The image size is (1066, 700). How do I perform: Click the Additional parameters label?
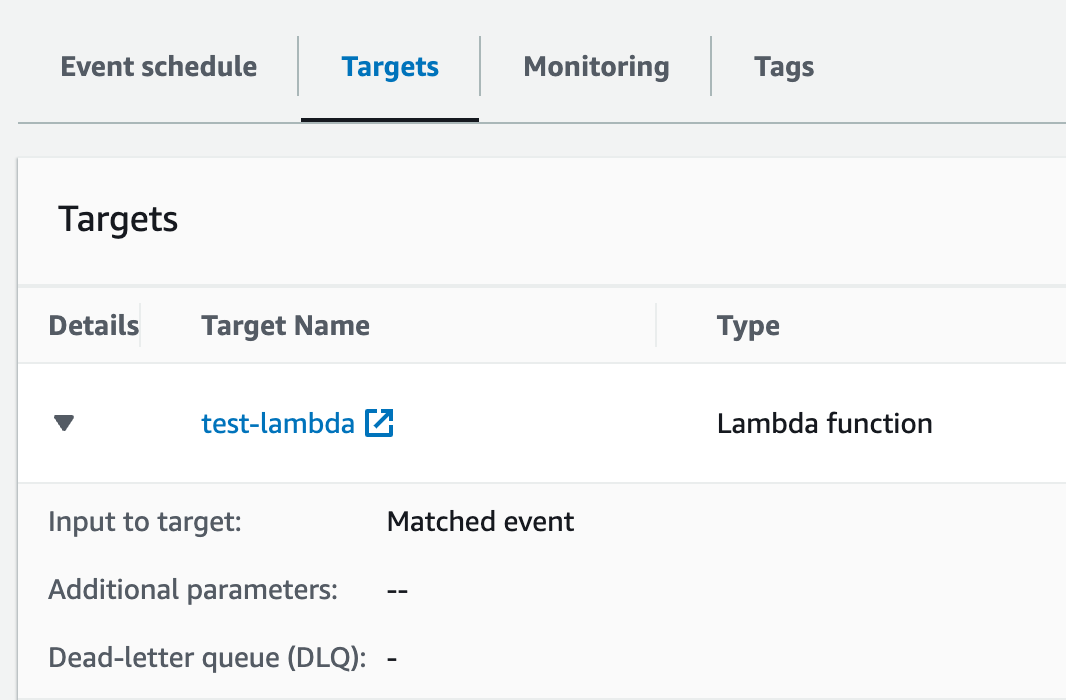coord(191,589)
